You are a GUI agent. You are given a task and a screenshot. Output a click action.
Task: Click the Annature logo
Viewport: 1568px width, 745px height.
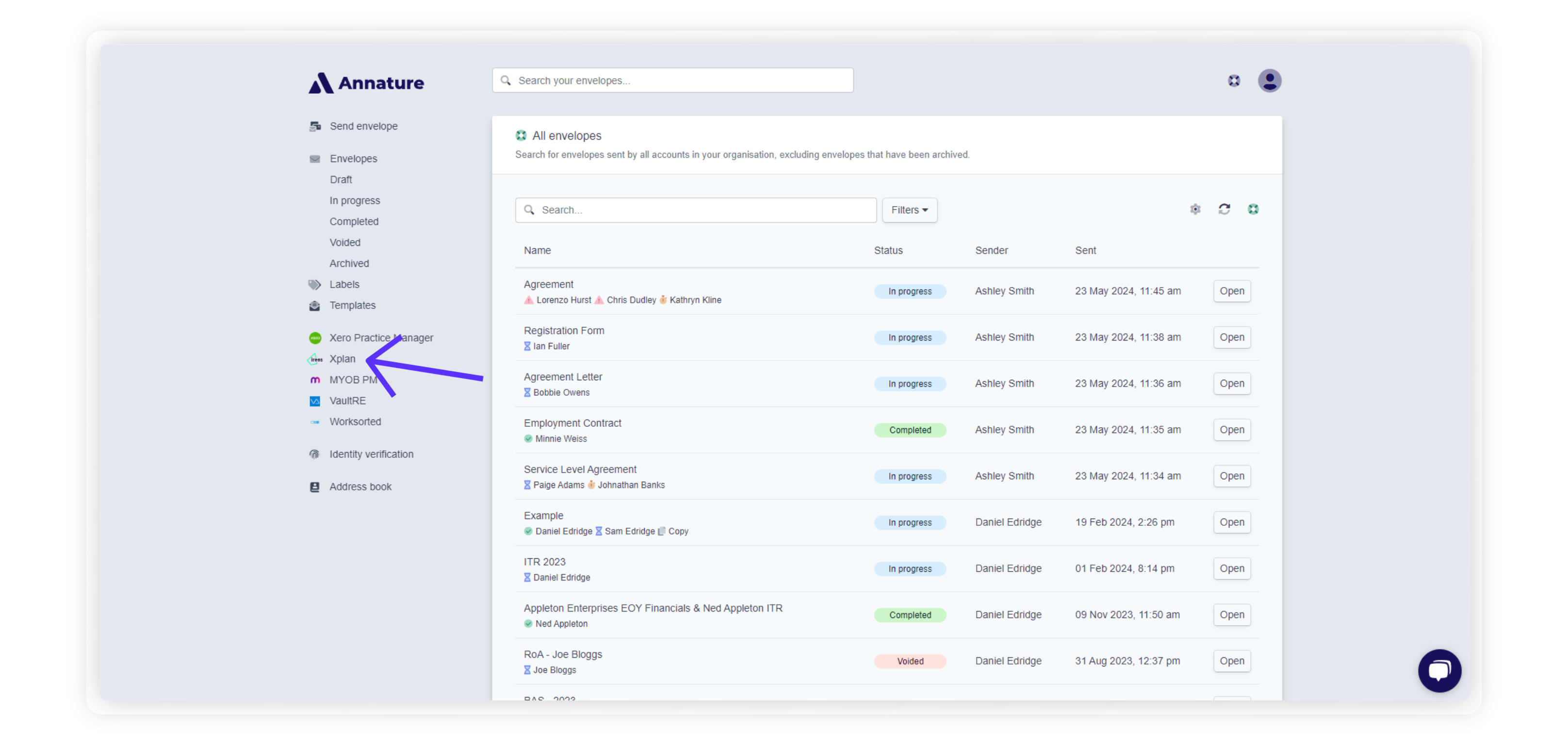tap(365, 82)
